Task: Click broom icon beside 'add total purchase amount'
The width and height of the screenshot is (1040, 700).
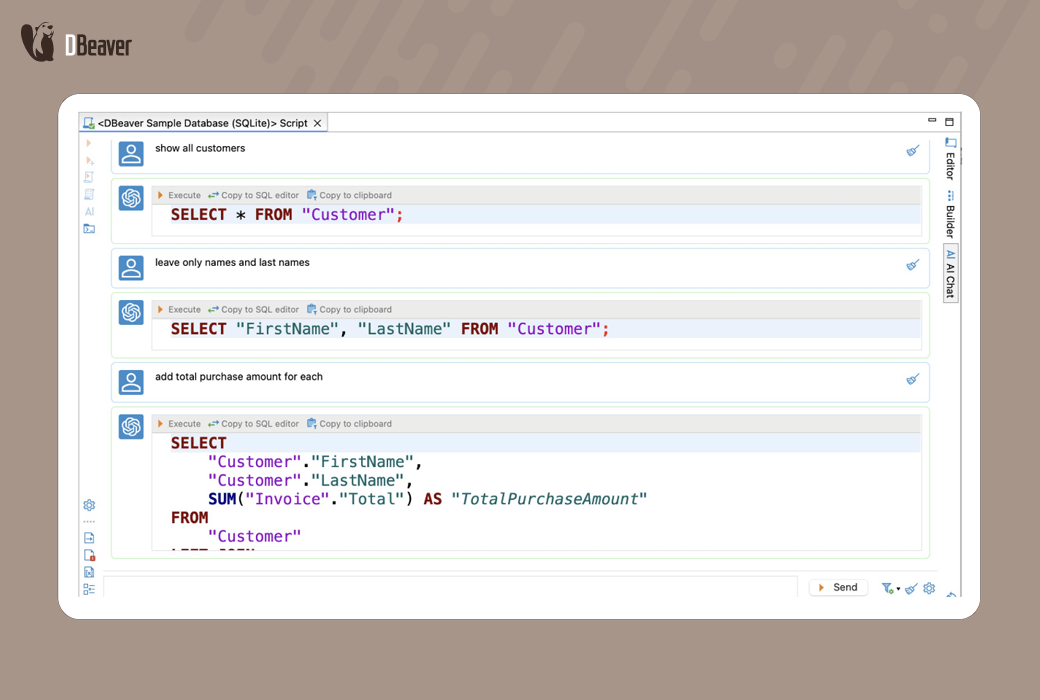Action: (x=912, y=380)
